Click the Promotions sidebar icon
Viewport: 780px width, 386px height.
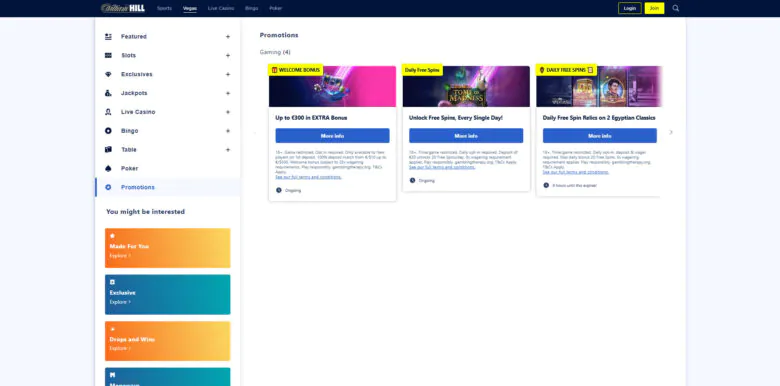(x=108, y=187)
